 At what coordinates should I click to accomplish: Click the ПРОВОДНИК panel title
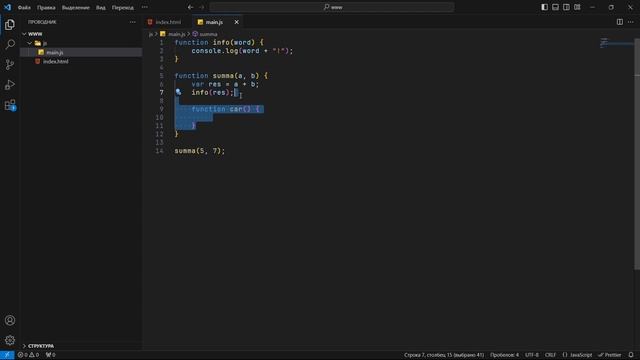coord(42,22)
